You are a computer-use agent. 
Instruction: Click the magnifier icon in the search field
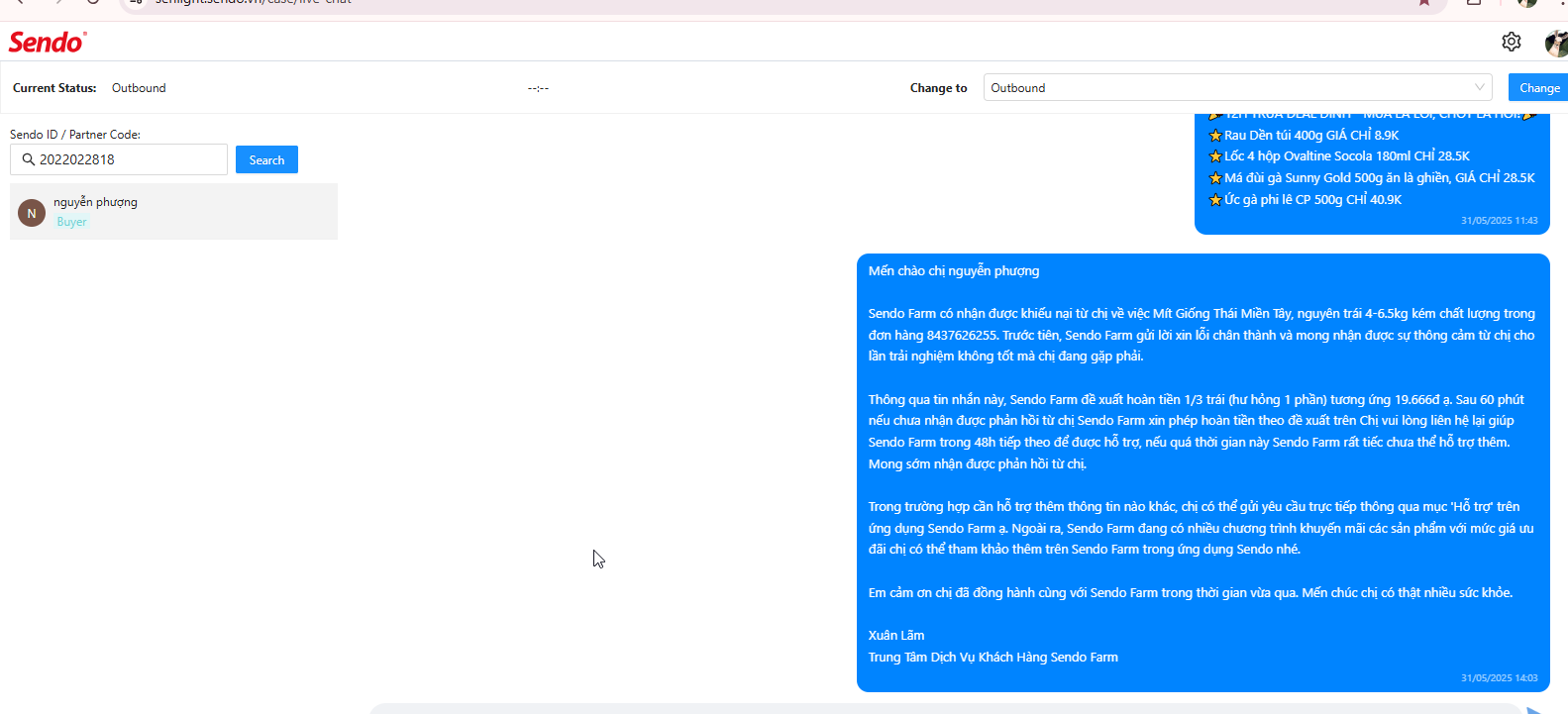(x=28, y=159)
